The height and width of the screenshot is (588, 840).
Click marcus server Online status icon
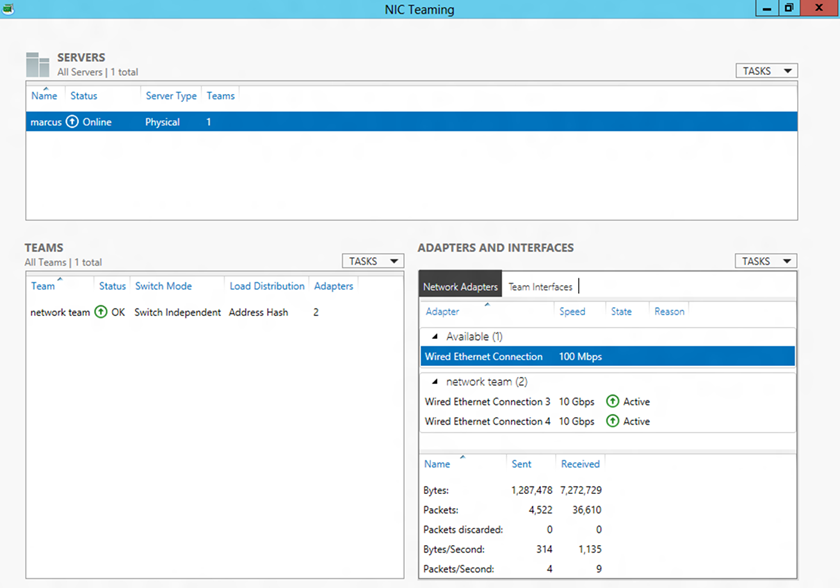pos(72,122)
